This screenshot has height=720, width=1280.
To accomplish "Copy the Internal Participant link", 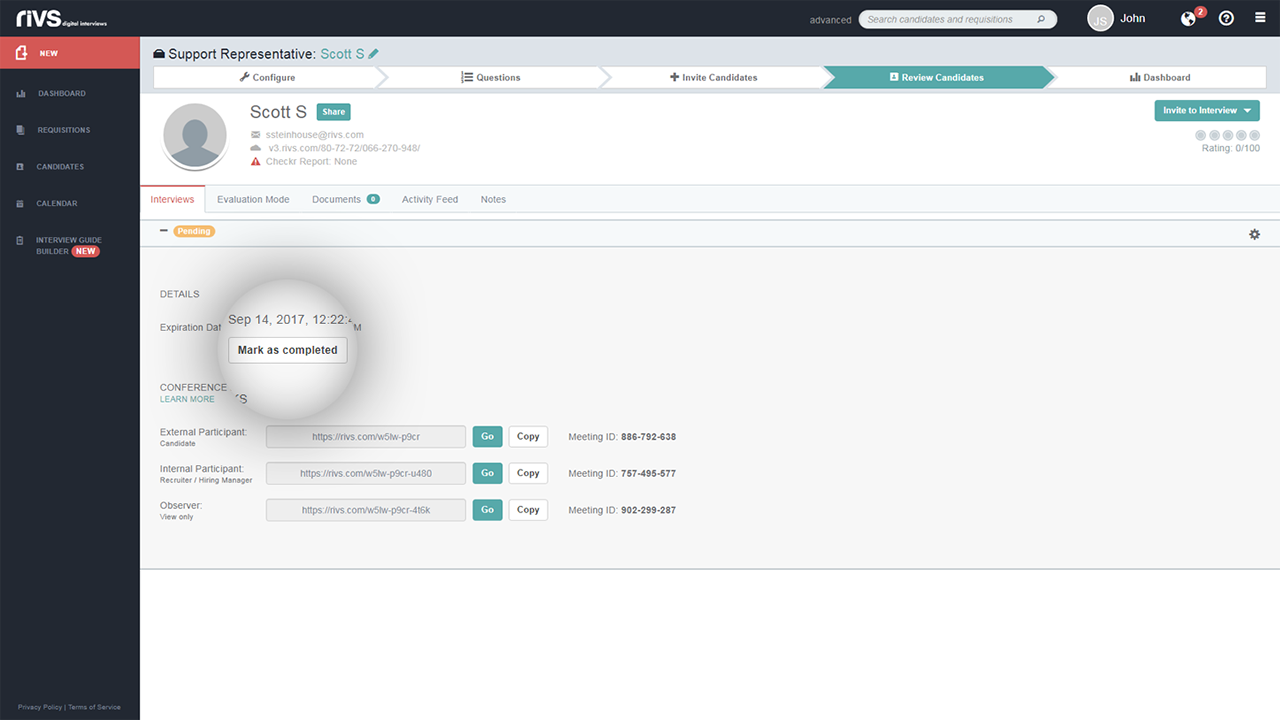I will pyautogui.click(x=528, y=473).
